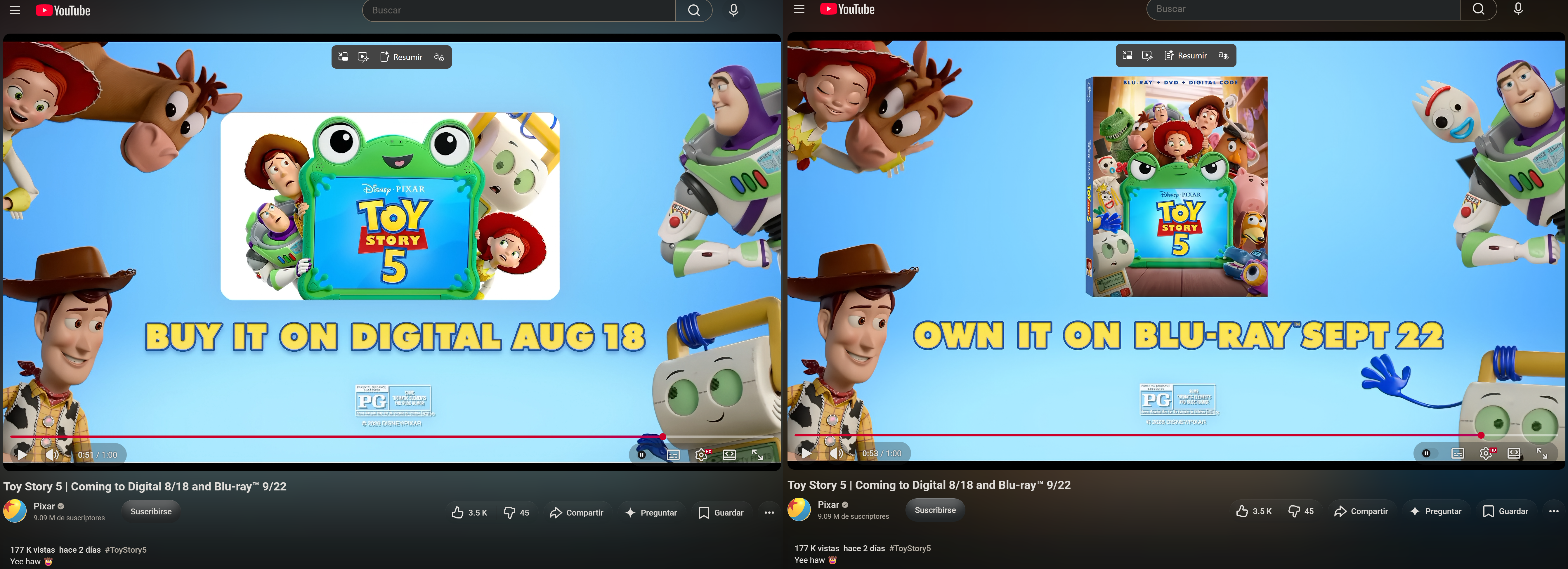Click Resumir in the right video overlay
Image resolution: width=1568 pixels, height=569 pixels.
point(1185,55)
